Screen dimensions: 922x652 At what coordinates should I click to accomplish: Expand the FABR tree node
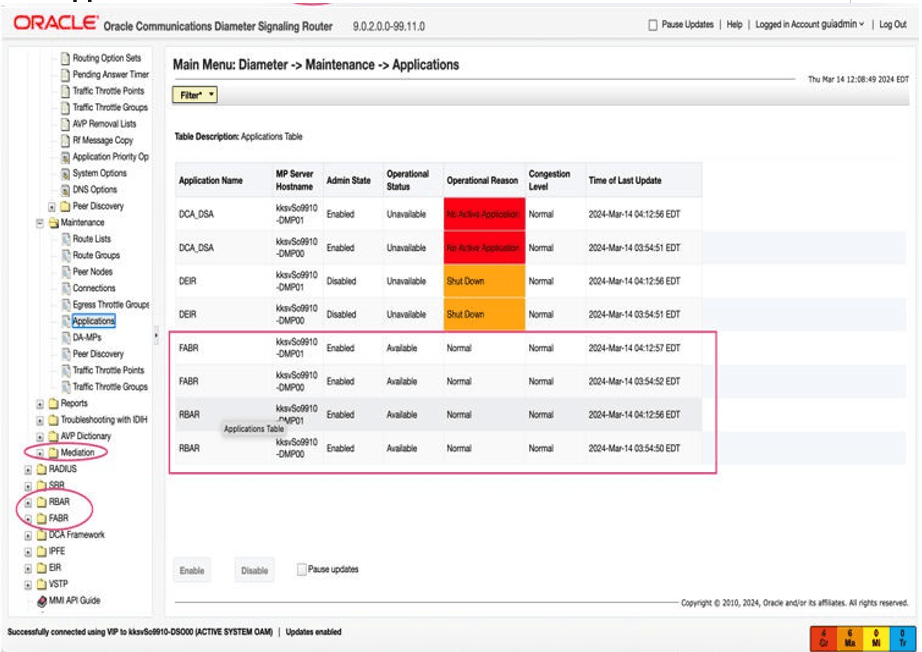pyautogui.click(x=28, y=520)
